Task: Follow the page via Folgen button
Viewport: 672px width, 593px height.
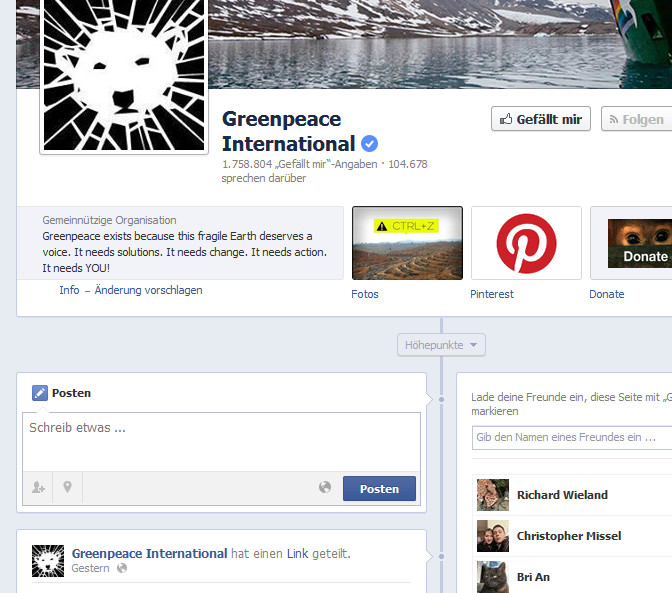Action: pyautogui.click(x=636, y=119)
